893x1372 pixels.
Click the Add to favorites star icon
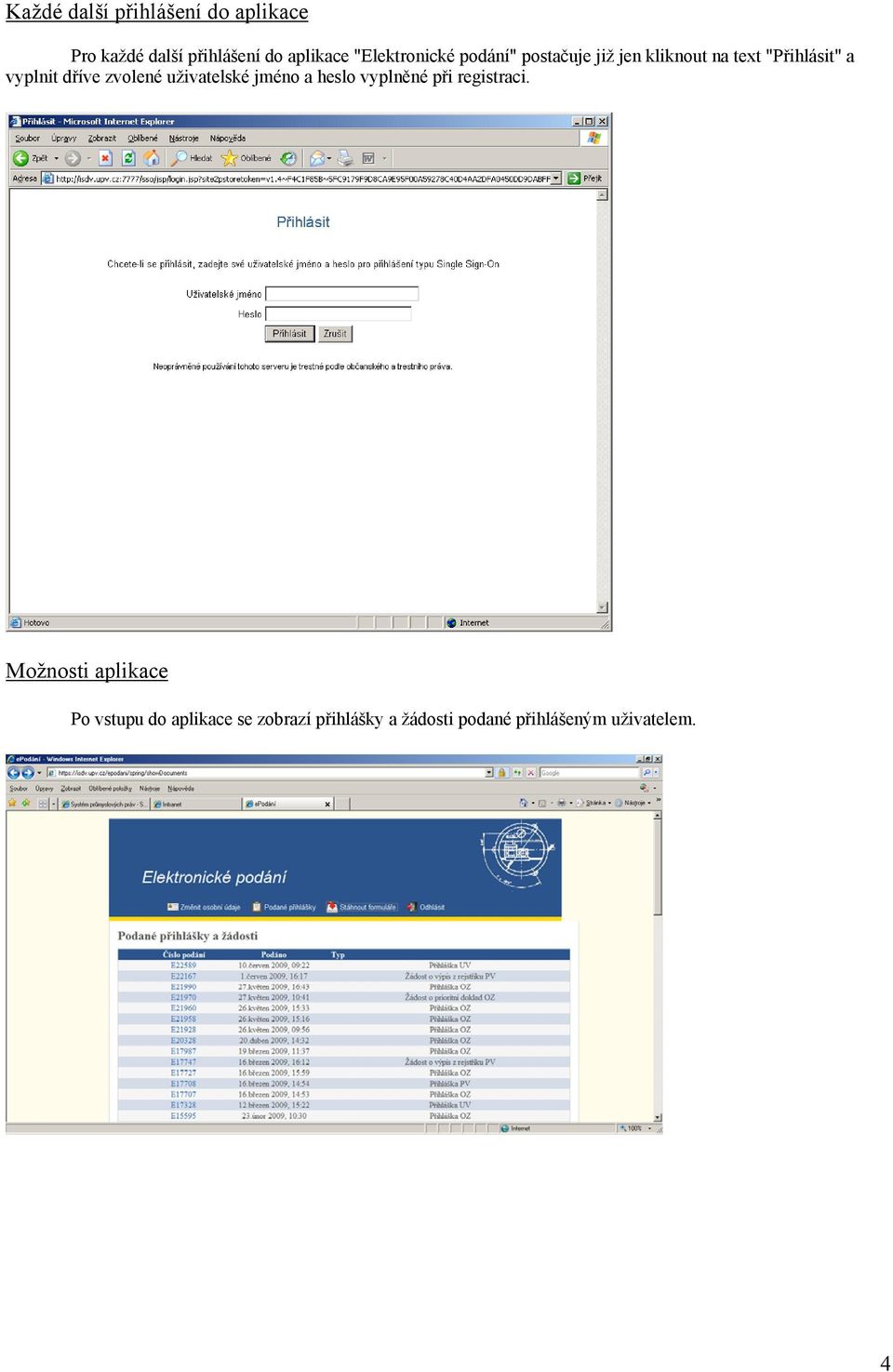(26, 803)
